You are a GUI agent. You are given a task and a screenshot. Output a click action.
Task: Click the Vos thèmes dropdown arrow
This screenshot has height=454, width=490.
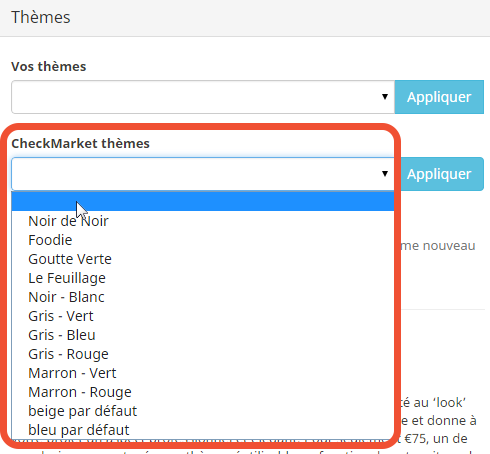pos(385,97)
